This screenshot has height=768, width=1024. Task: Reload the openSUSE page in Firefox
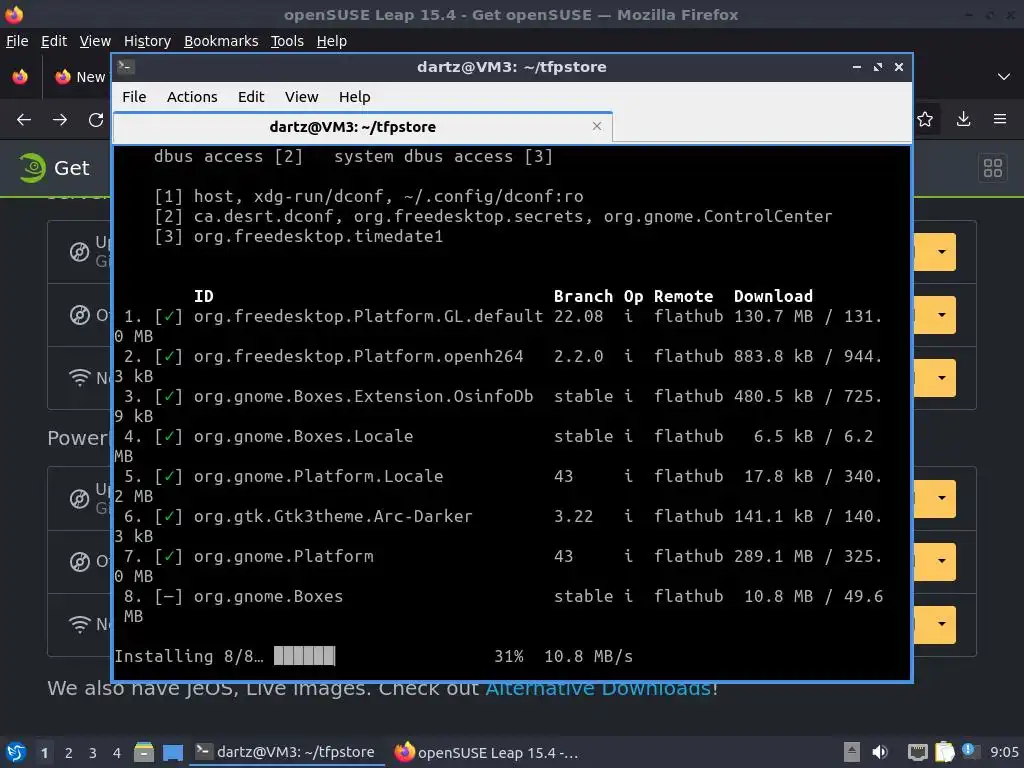[96, 120]
